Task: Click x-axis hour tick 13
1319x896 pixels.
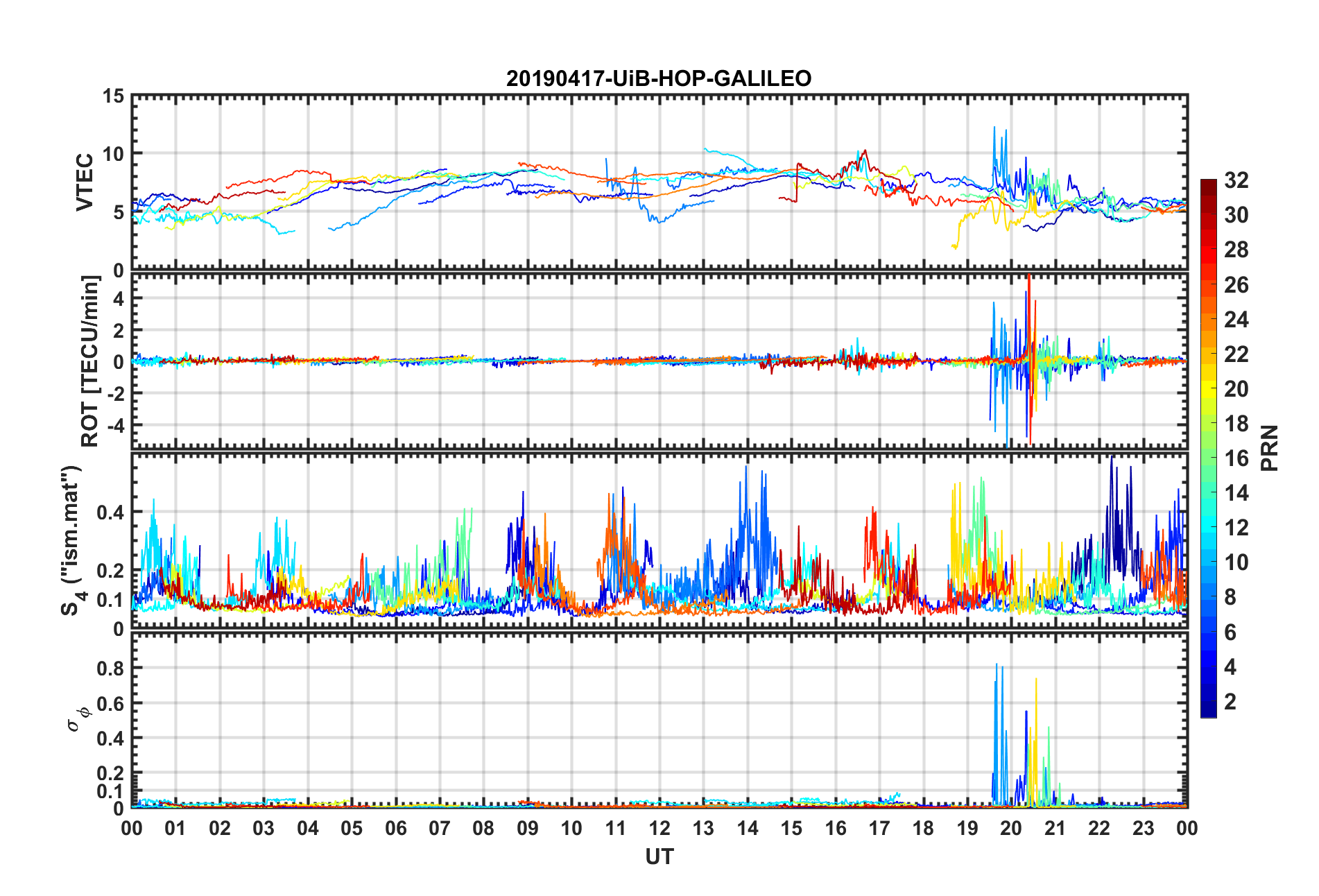Action: [x=703, y=828]
